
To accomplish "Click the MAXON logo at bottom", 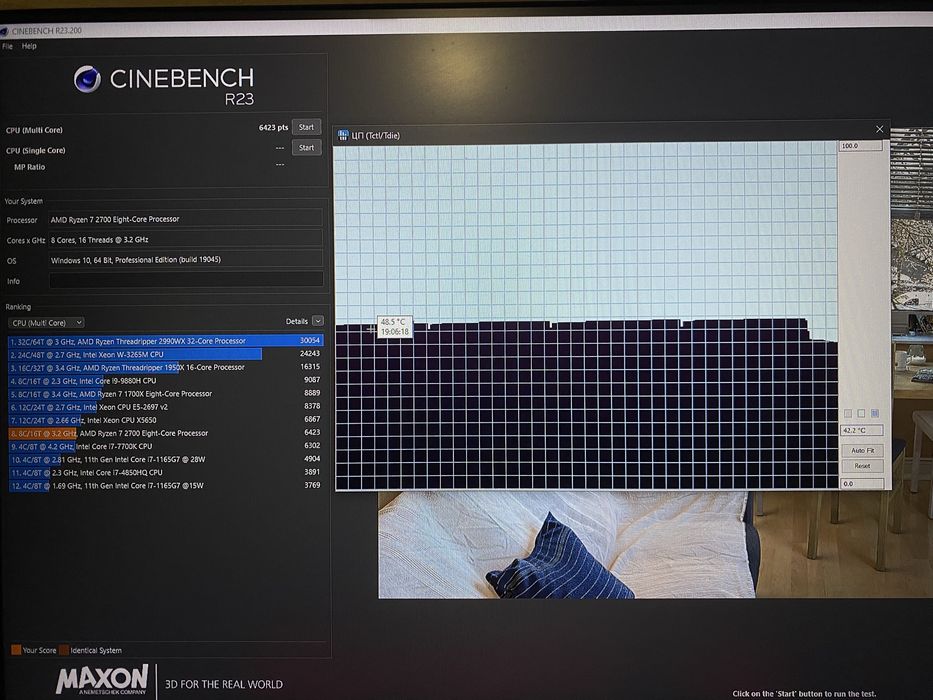I will tap(102, 680).
